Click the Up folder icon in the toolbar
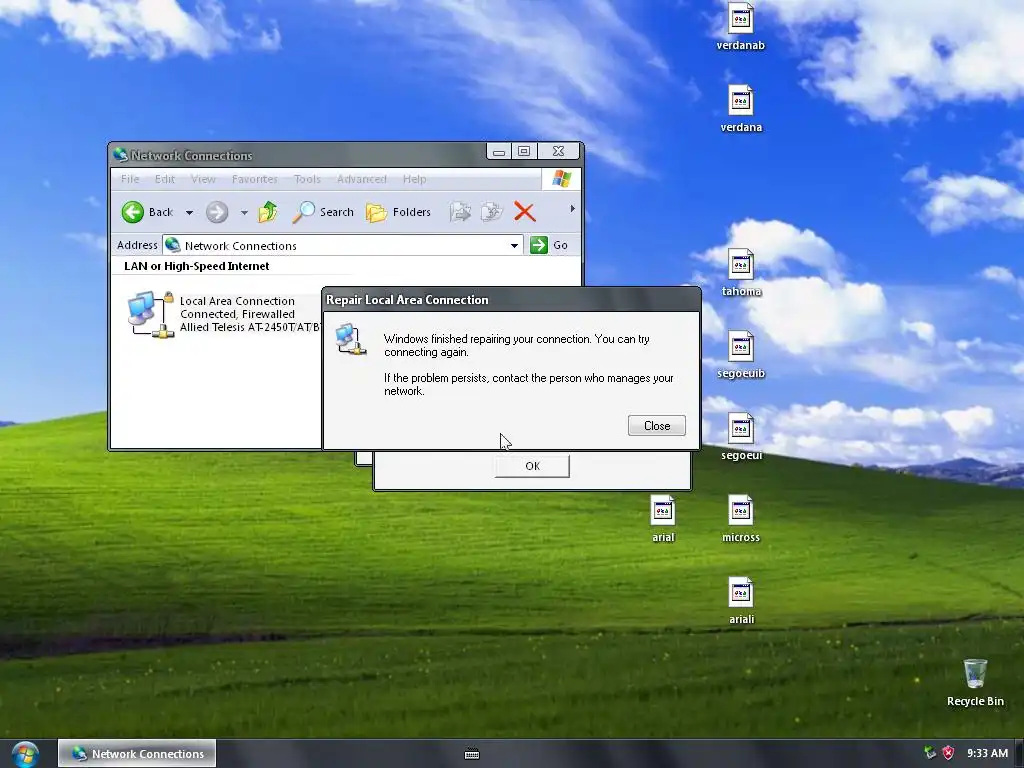This screenshot has width=1024, height=768. pos(268,212)
